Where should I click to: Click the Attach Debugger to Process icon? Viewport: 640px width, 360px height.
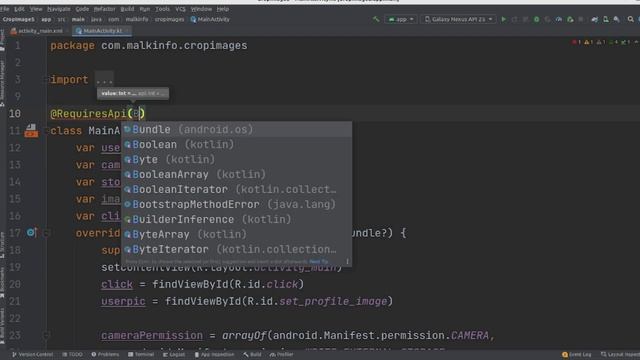pos(570,19)
